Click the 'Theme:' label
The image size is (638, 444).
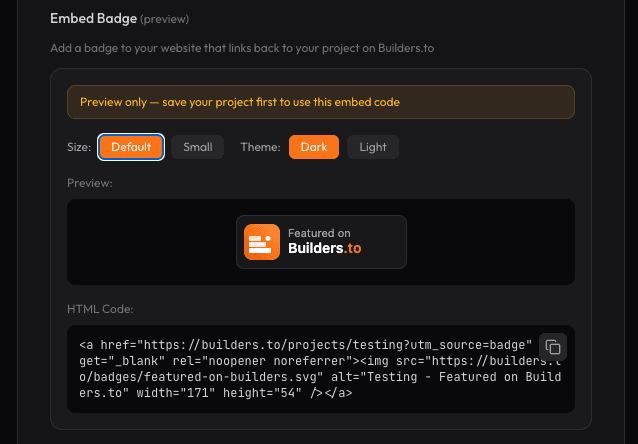coord(260,147)
